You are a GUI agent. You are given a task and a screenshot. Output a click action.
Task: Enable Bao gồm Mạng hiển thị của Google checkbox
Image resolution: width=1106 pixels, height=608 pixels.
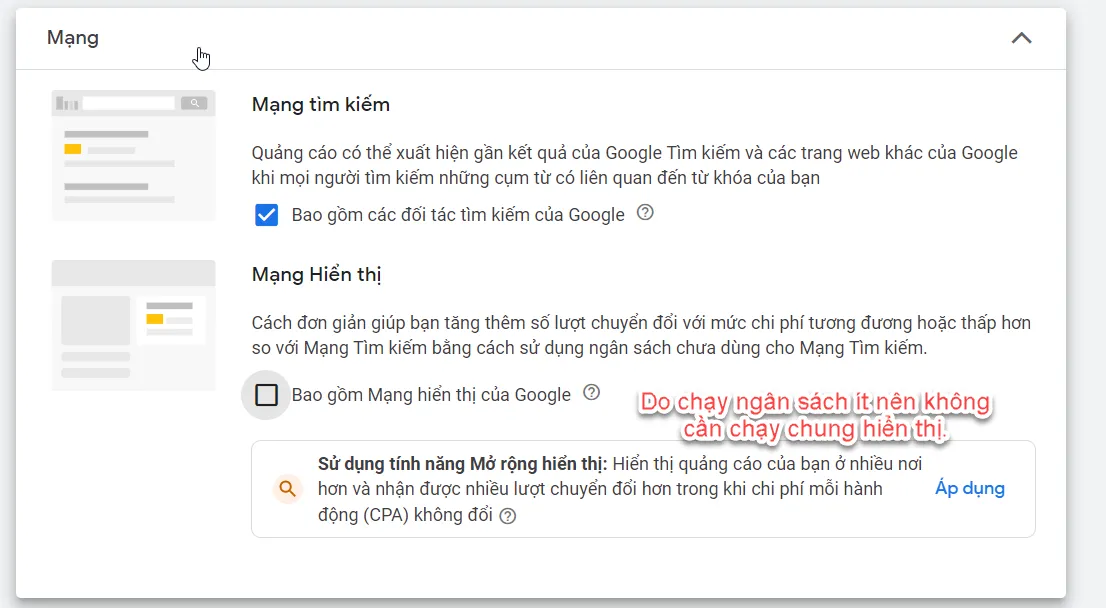click(x=266, y=395)
